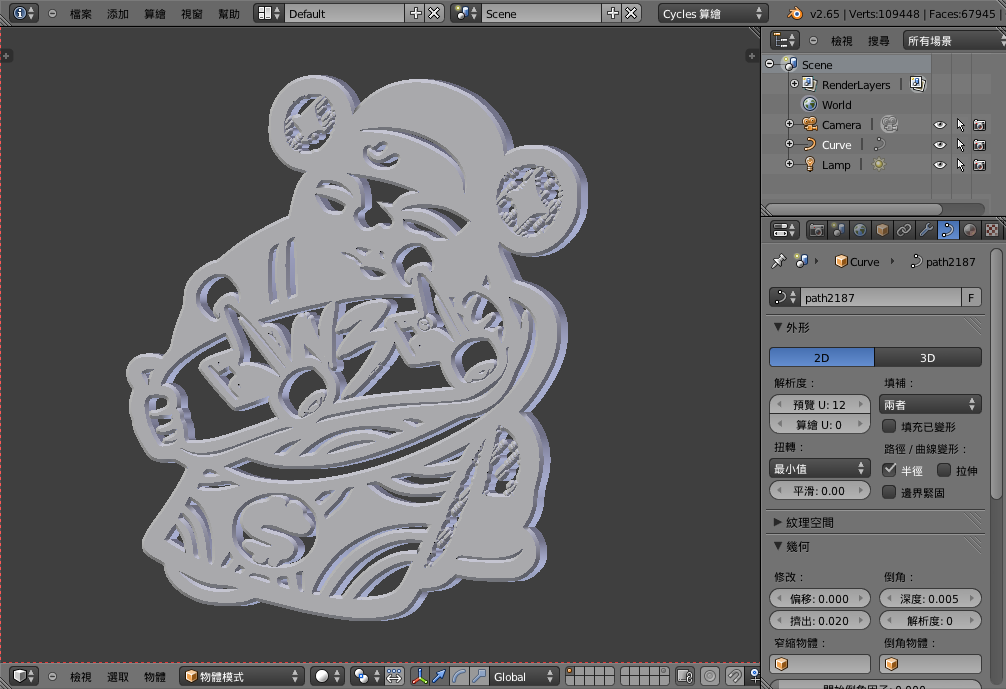Expand the RenderLayers tree item

(794, 84)
